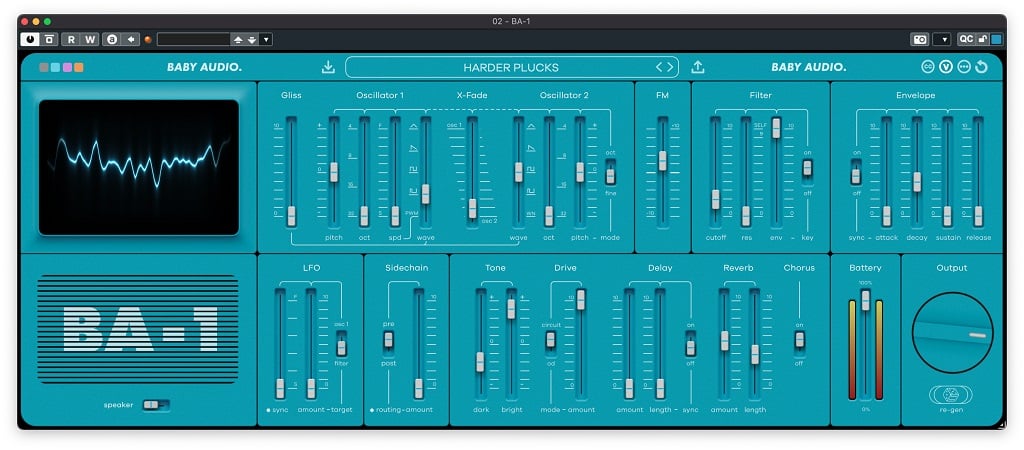This screenshot has width=1024, height=450.
Task: Toggle the quick controls lock icon
Action: point(983,39)
